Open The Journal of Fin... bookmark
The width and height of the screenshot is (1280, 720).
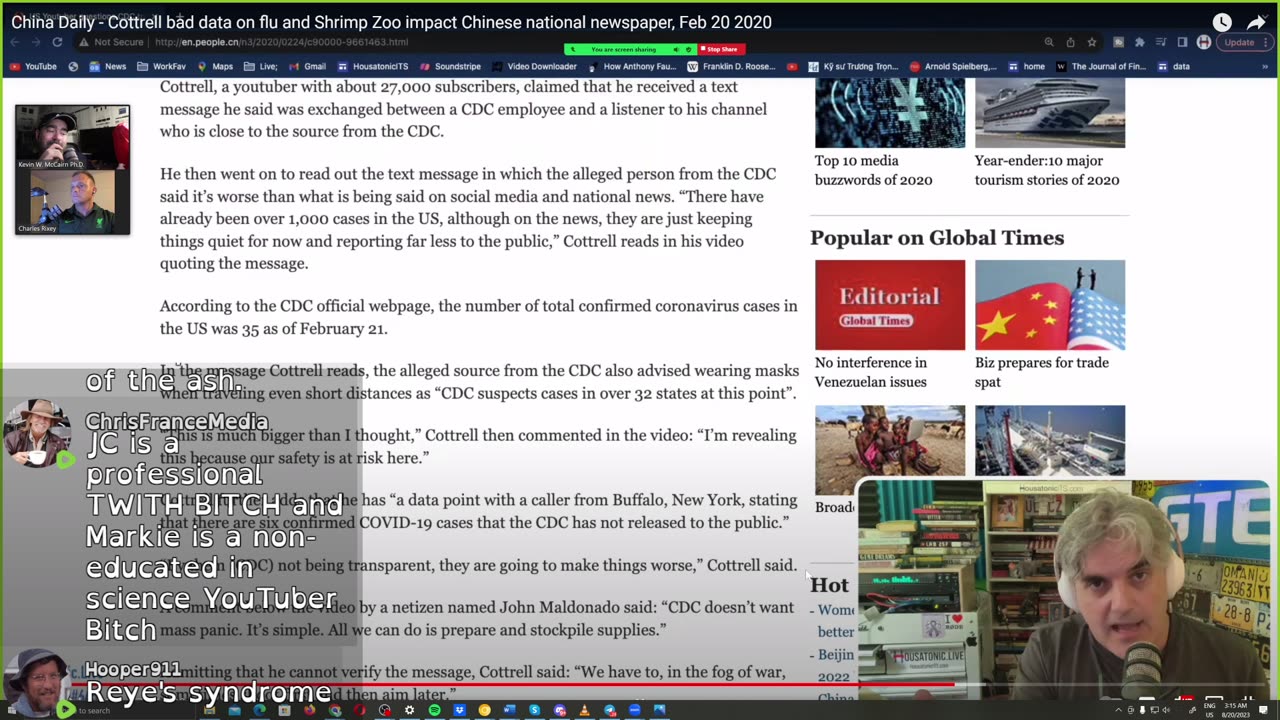point(1100,67)
